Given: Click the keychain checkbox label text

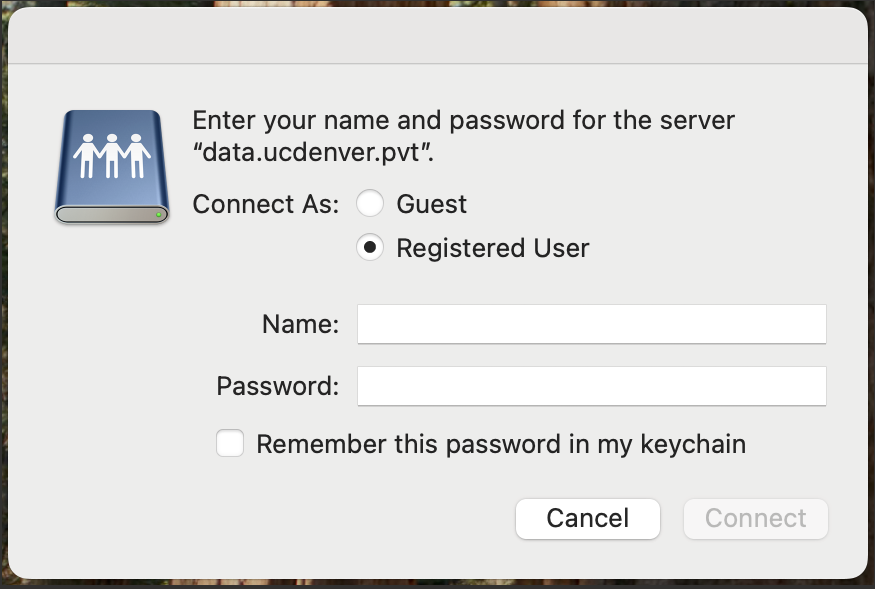Looking at the screenshot, I should (x=501, y=444).
